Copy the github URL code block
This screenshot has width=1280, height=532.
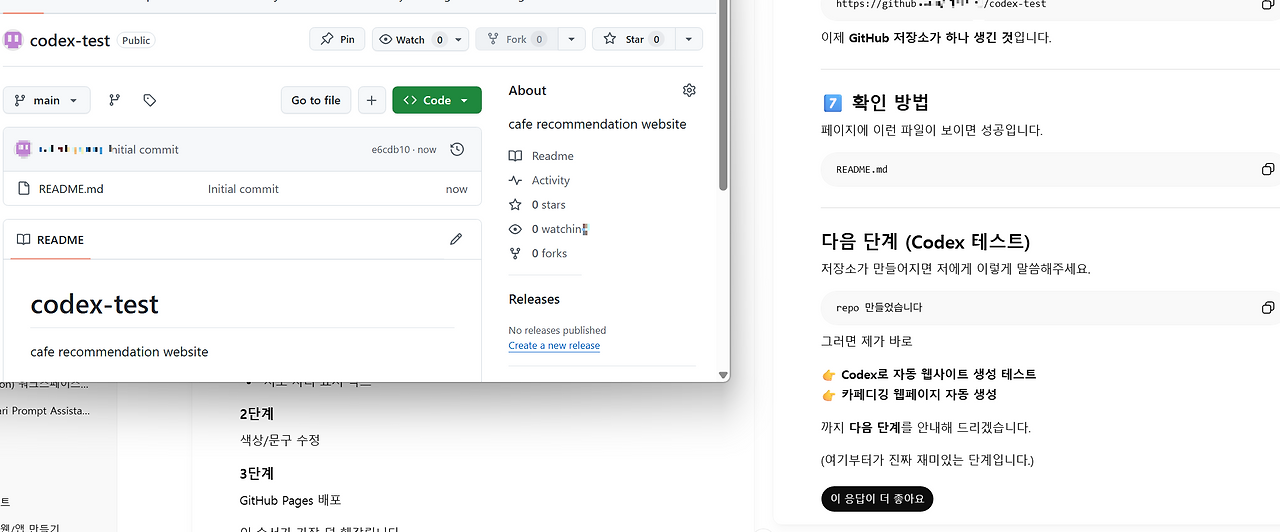click(x=1268, y=4)
